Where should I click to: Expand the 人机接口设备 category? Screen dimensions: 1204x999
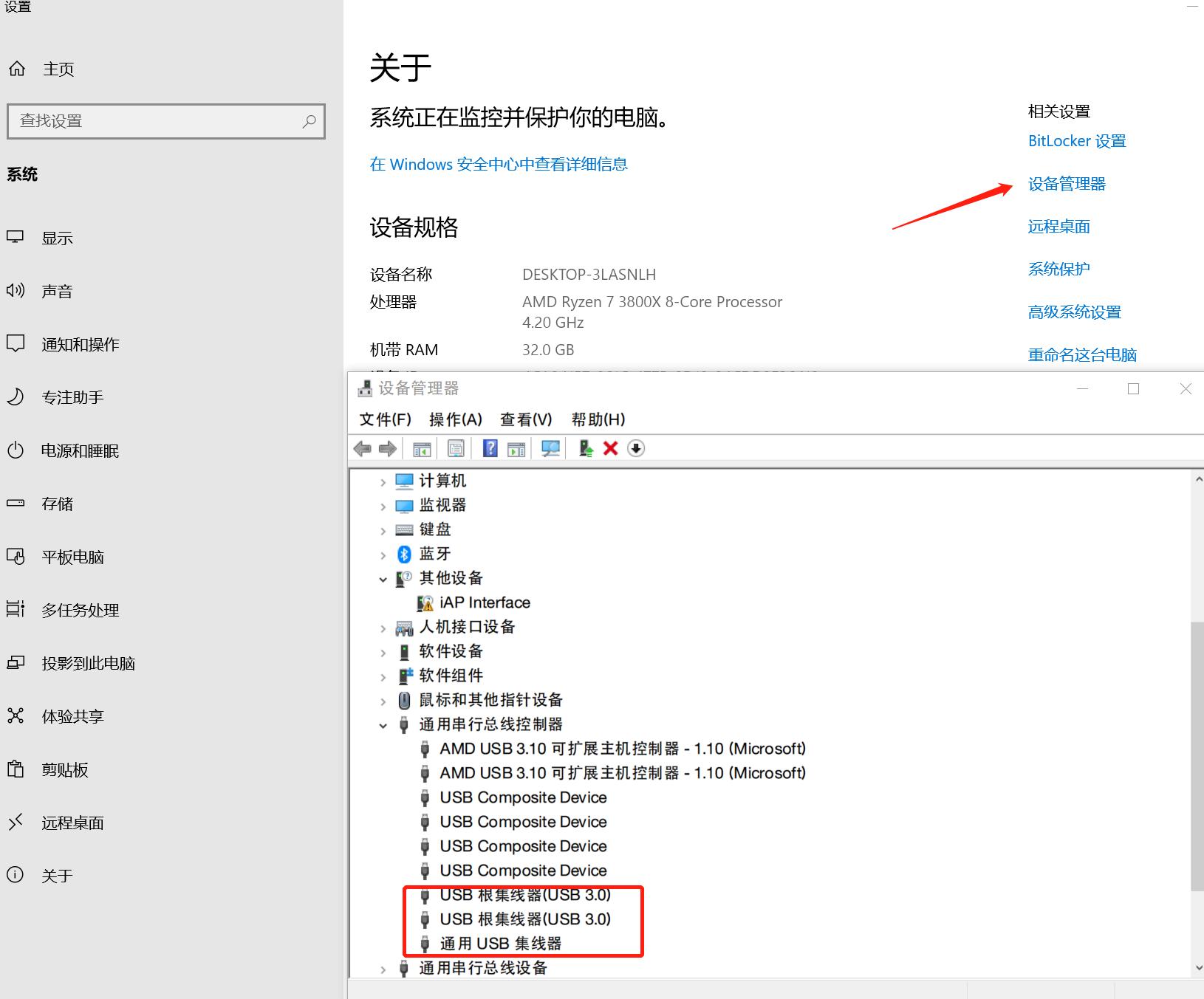pyautogui.click(x=383, y=628)
